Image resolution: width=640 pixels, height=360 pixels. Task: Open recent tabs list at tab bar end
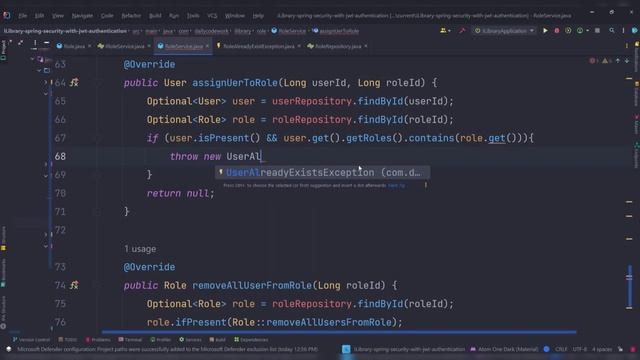click(x=627, y=46)
